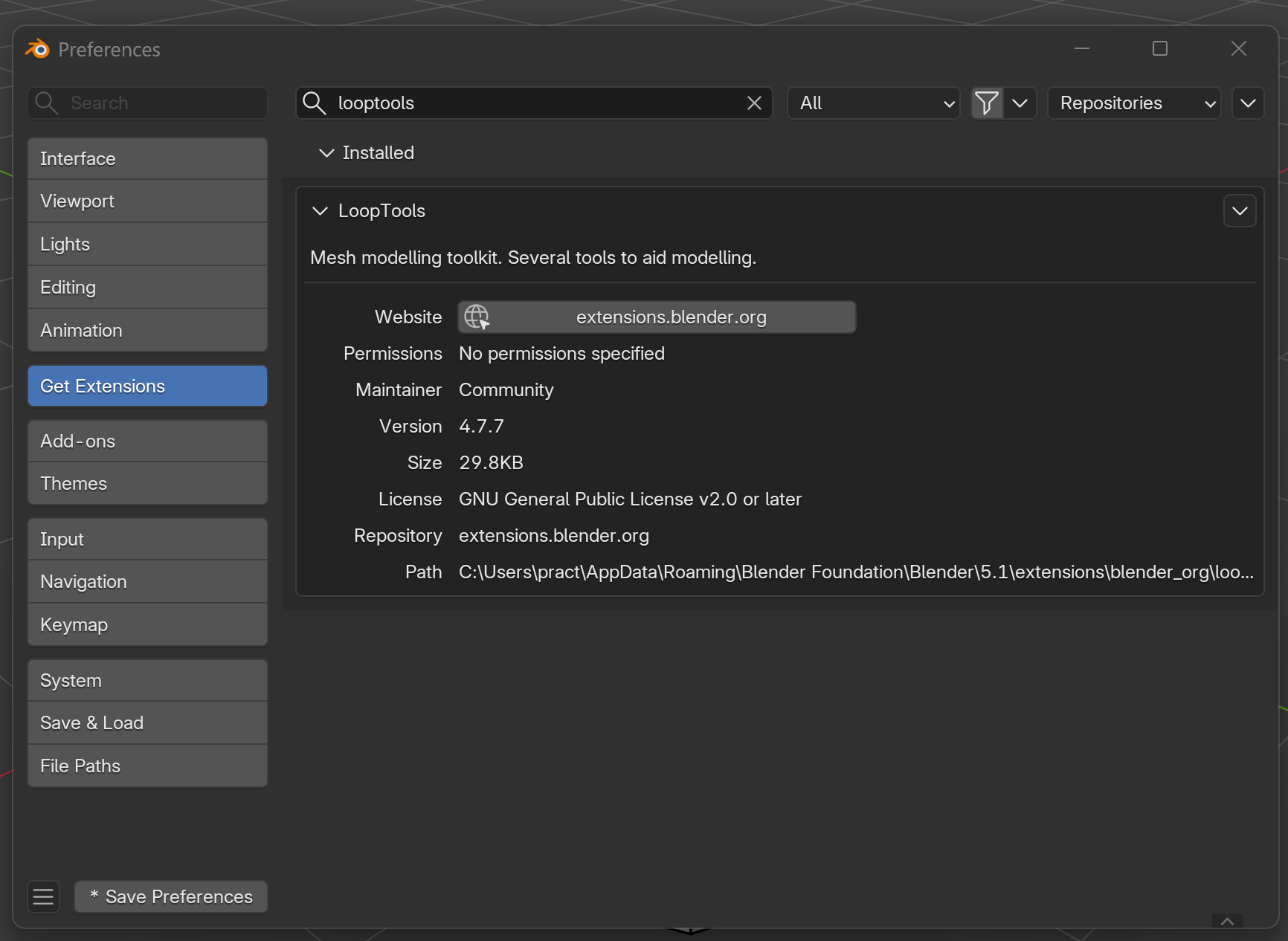Open the Interface preferences tab
1288x941 pixels.
pos(148,158)
